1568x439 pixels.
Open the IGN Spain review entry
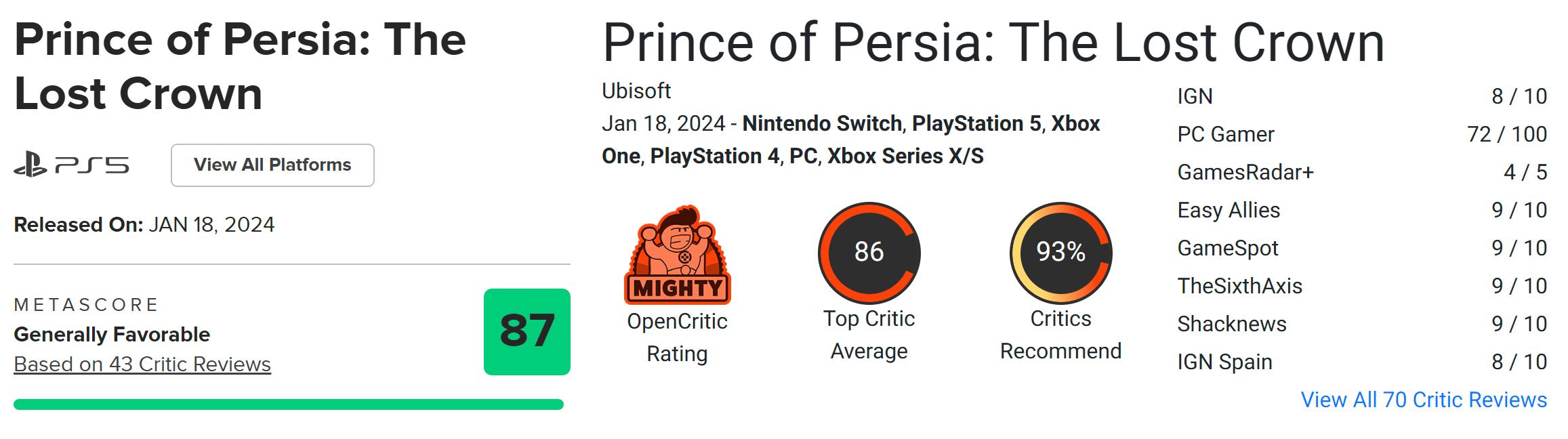(1224, 362)
